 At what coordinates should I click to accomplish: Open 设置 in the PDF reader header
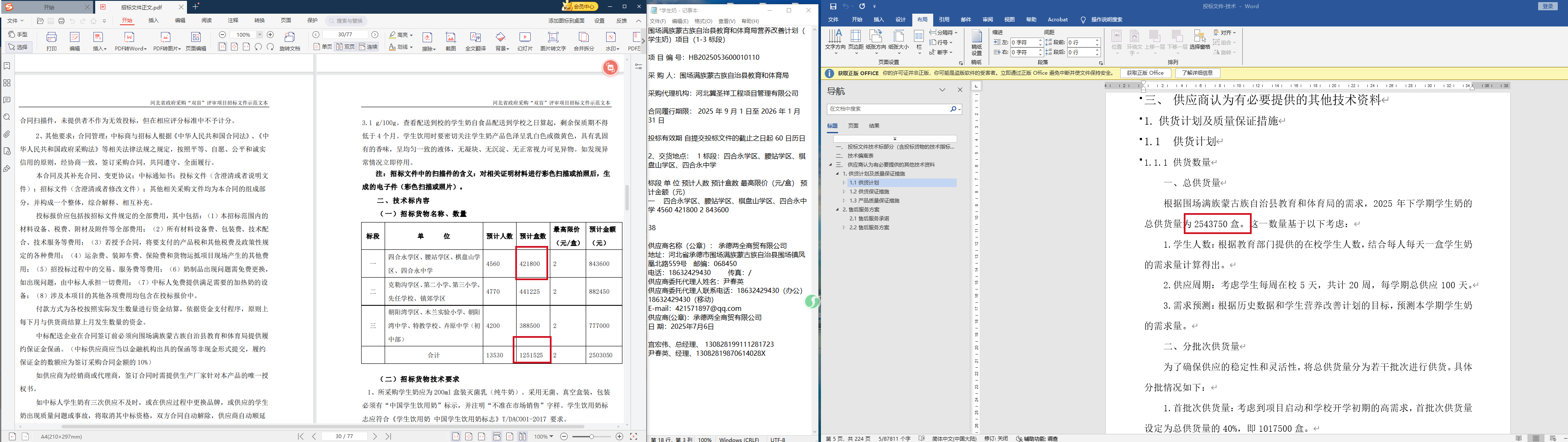click(x=599, y=20)
